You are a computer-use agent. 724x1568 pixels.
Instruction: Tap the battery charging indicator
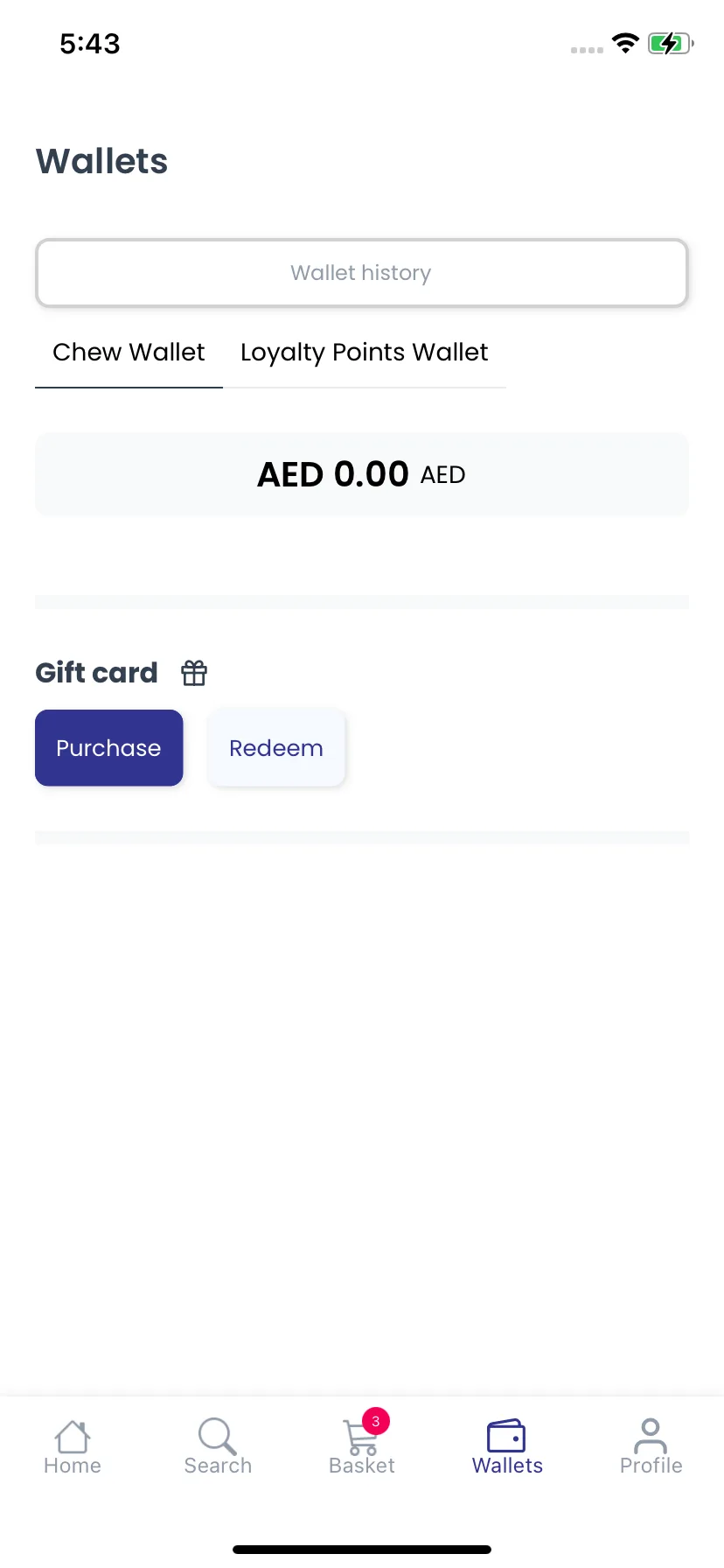click(671, 43)
